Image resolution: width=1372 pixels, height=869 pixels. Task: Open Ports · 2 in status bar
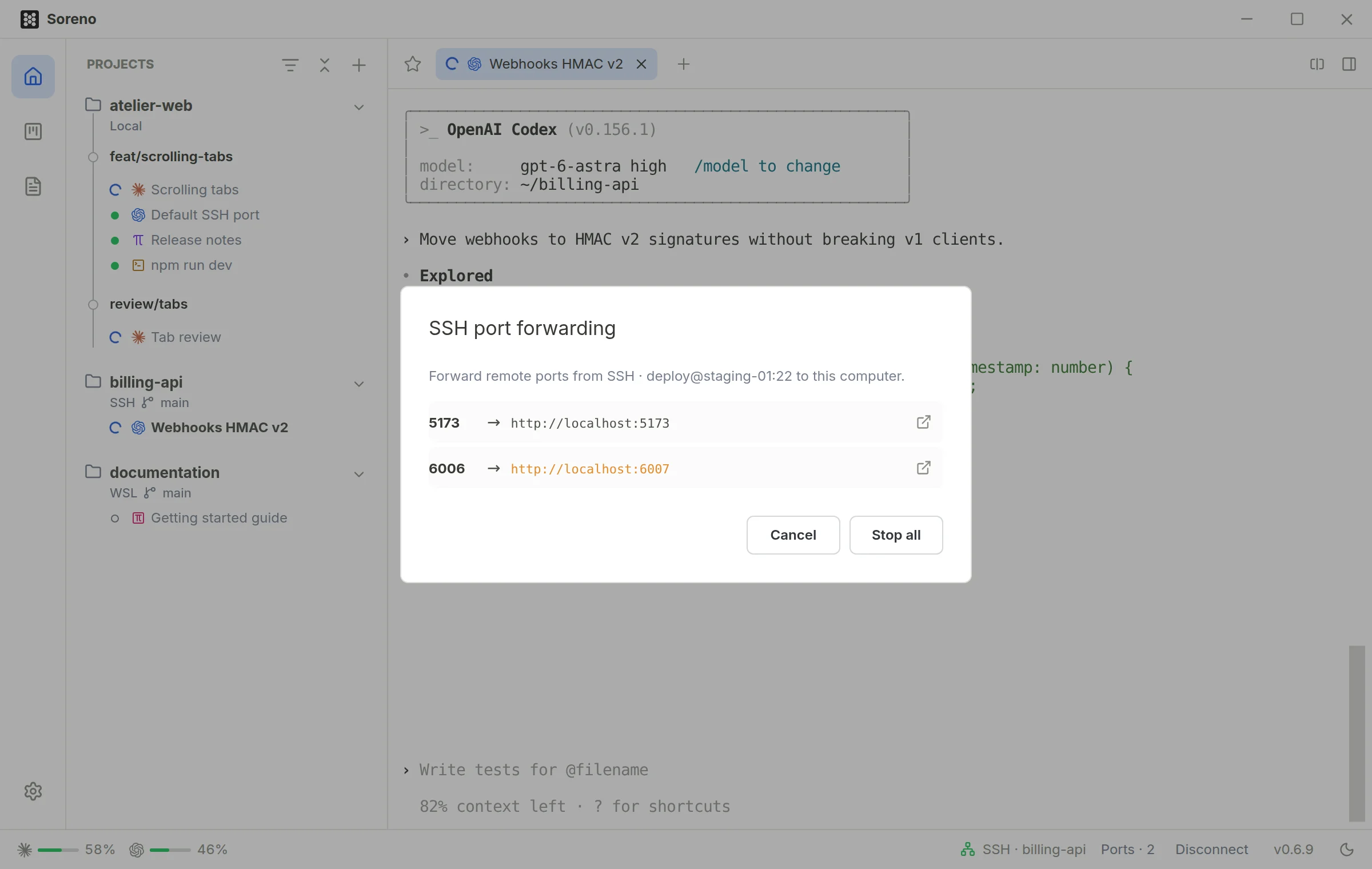click(x=1127, y=850)
